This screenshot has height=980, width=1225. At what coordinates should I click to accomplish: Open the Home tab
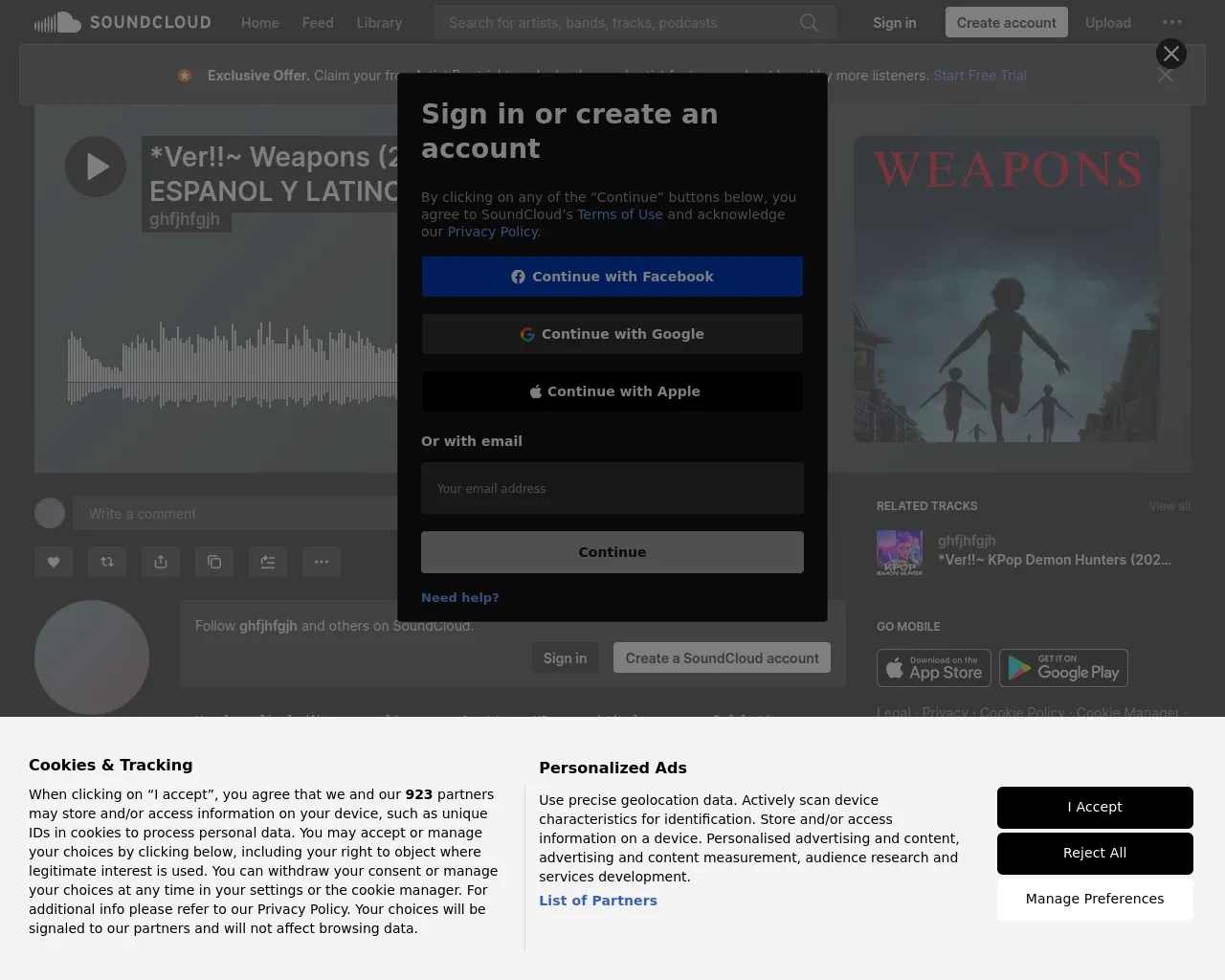click(259, 22)
